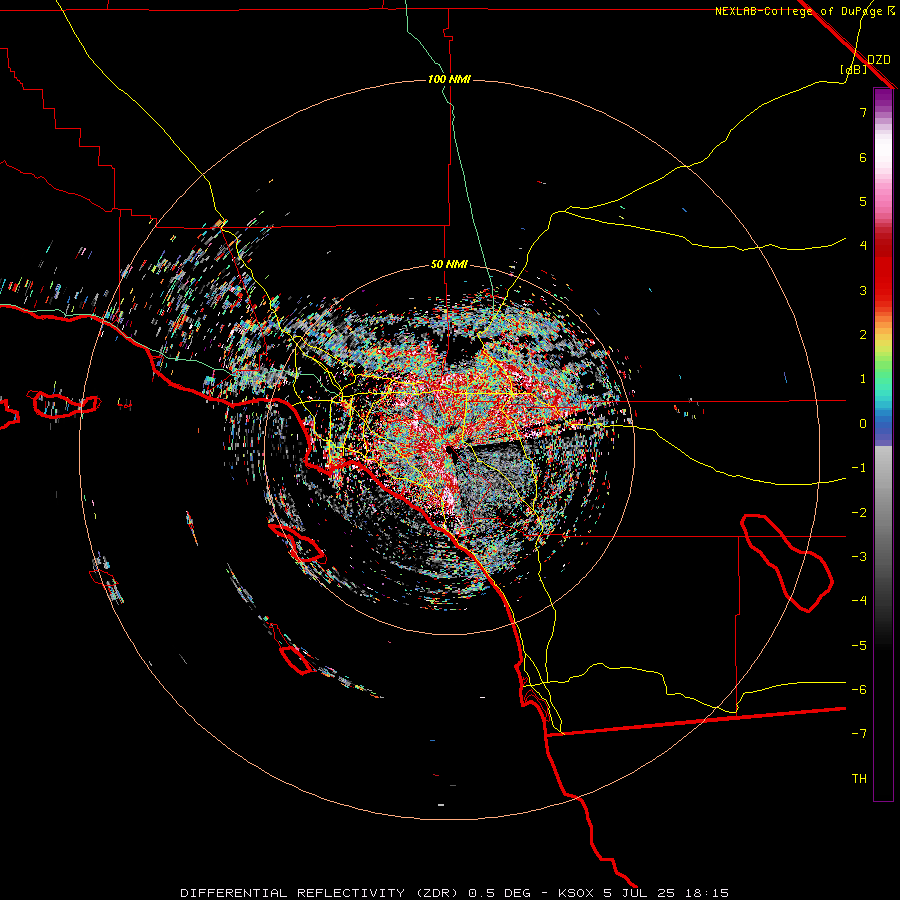The width and height of the screenshot is (900, 900).
Task: Click the color scale value -2
Action: (x=859, y=513)
